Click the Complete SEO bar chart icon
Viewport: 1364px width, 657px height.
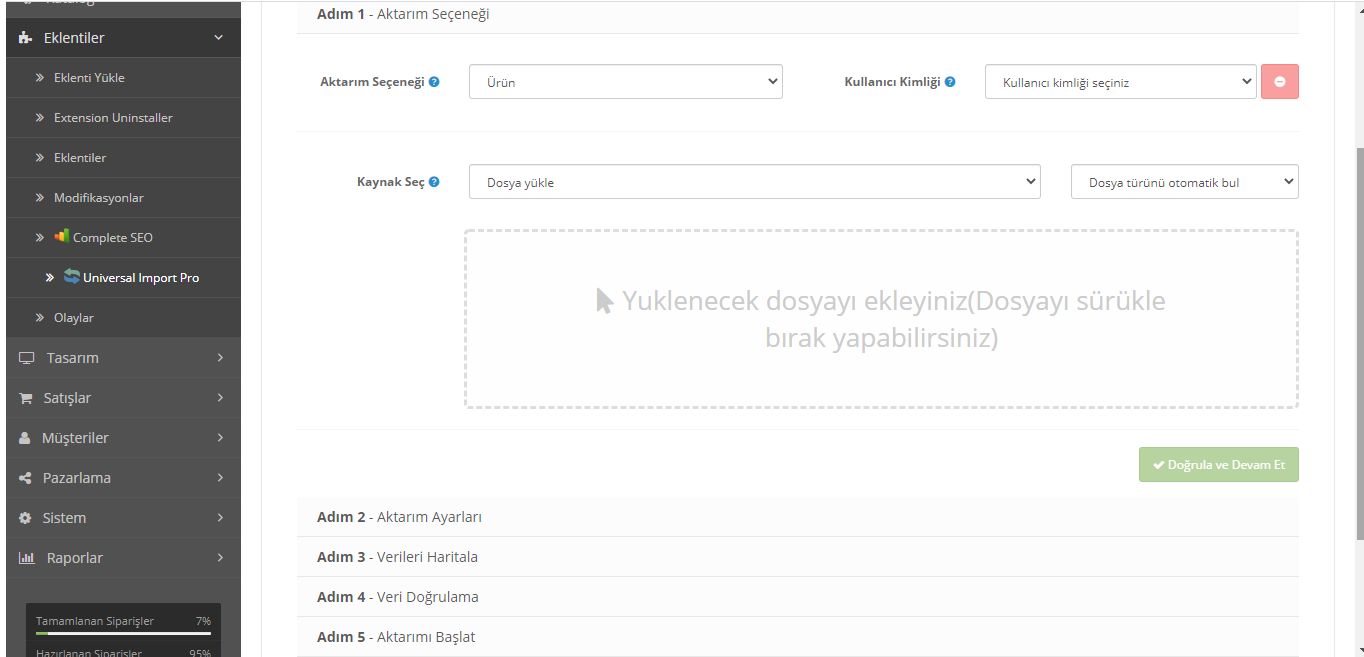pos(61,237)
